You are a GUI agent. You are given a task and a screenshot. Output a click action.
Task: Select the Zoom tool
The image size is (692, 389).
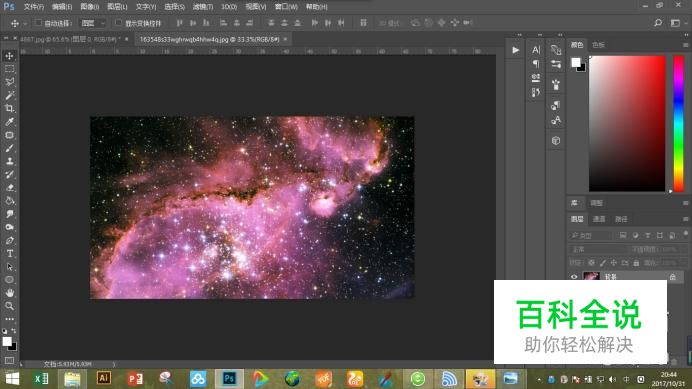click(x=9, y=306)
